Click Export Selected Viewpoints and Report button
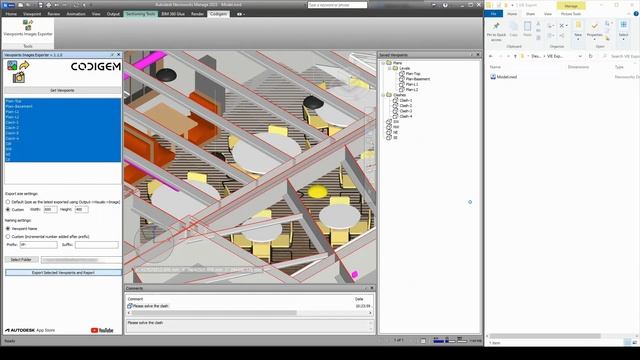This screenshot has width=640, height=360. coord(63,272)
